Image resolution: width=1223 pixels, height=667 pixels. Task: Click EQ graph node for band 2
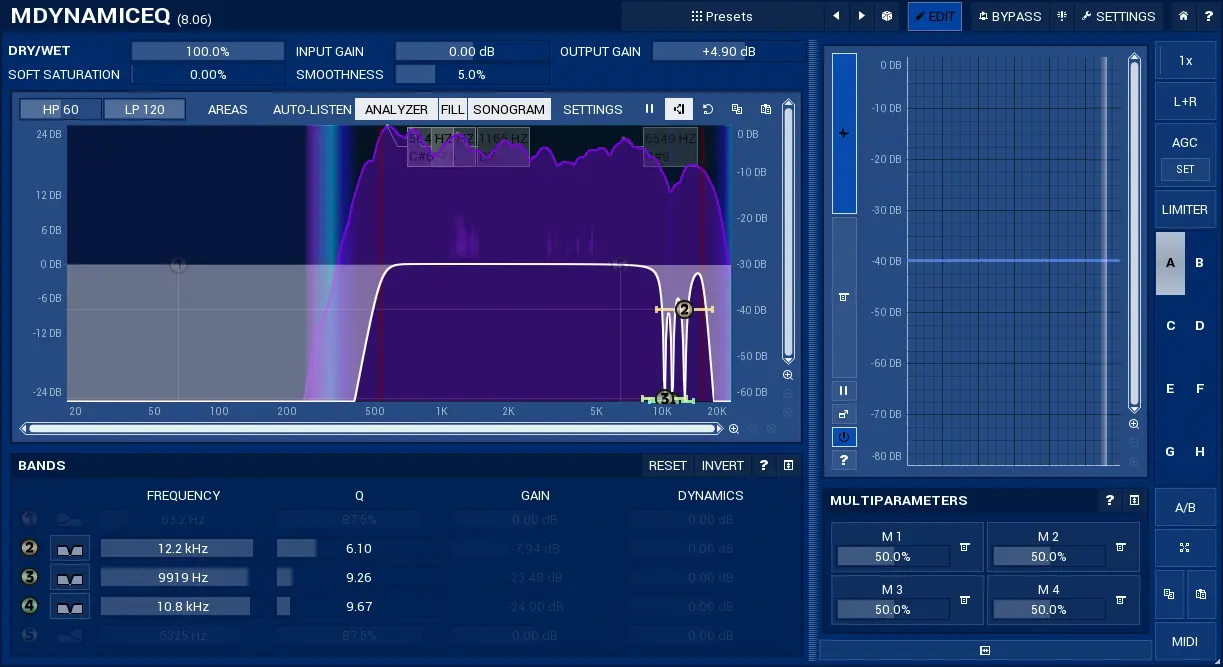[x=684, y=310]
